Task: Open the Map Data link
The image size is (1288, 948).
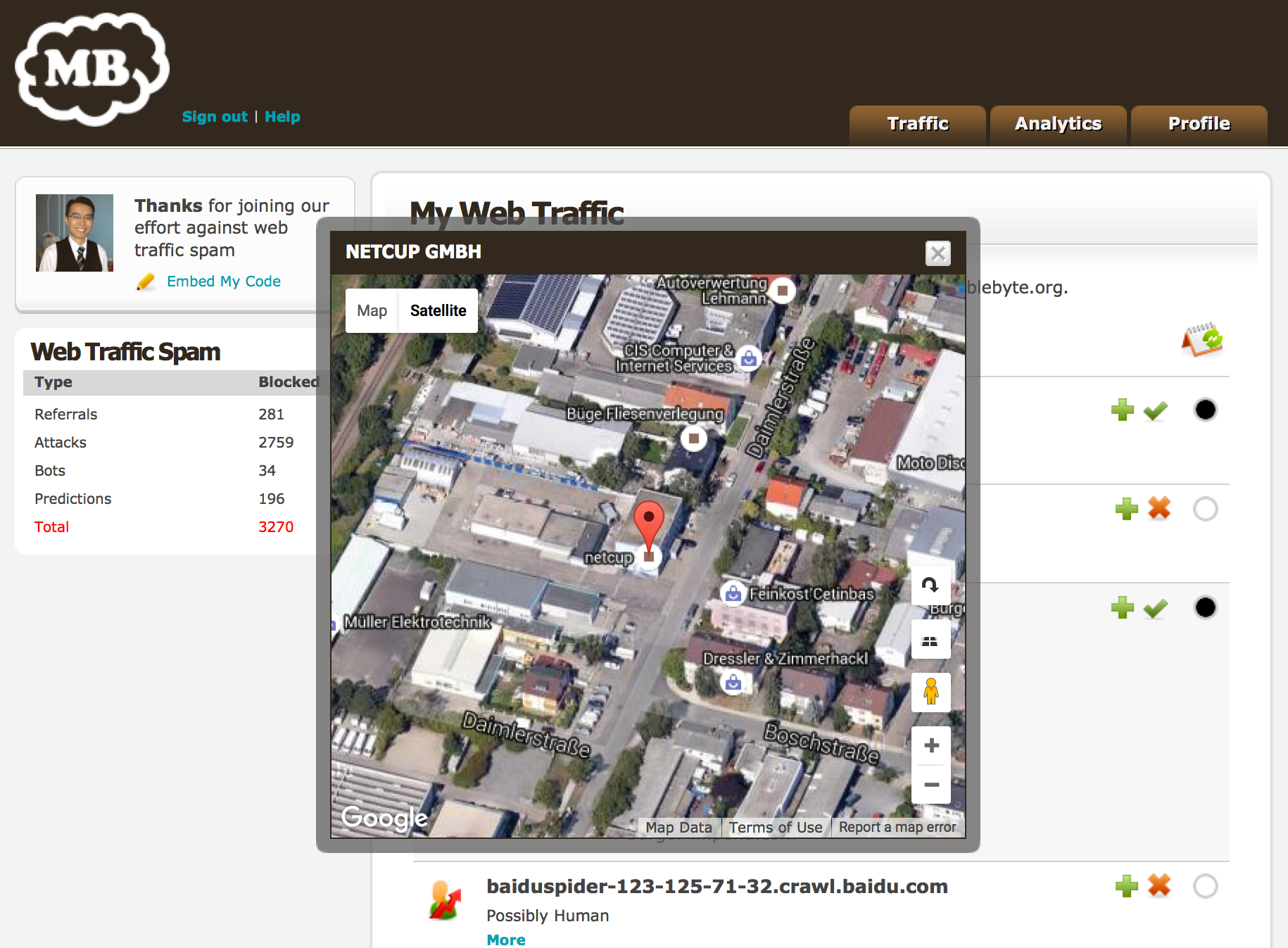Action: (678, 828)
